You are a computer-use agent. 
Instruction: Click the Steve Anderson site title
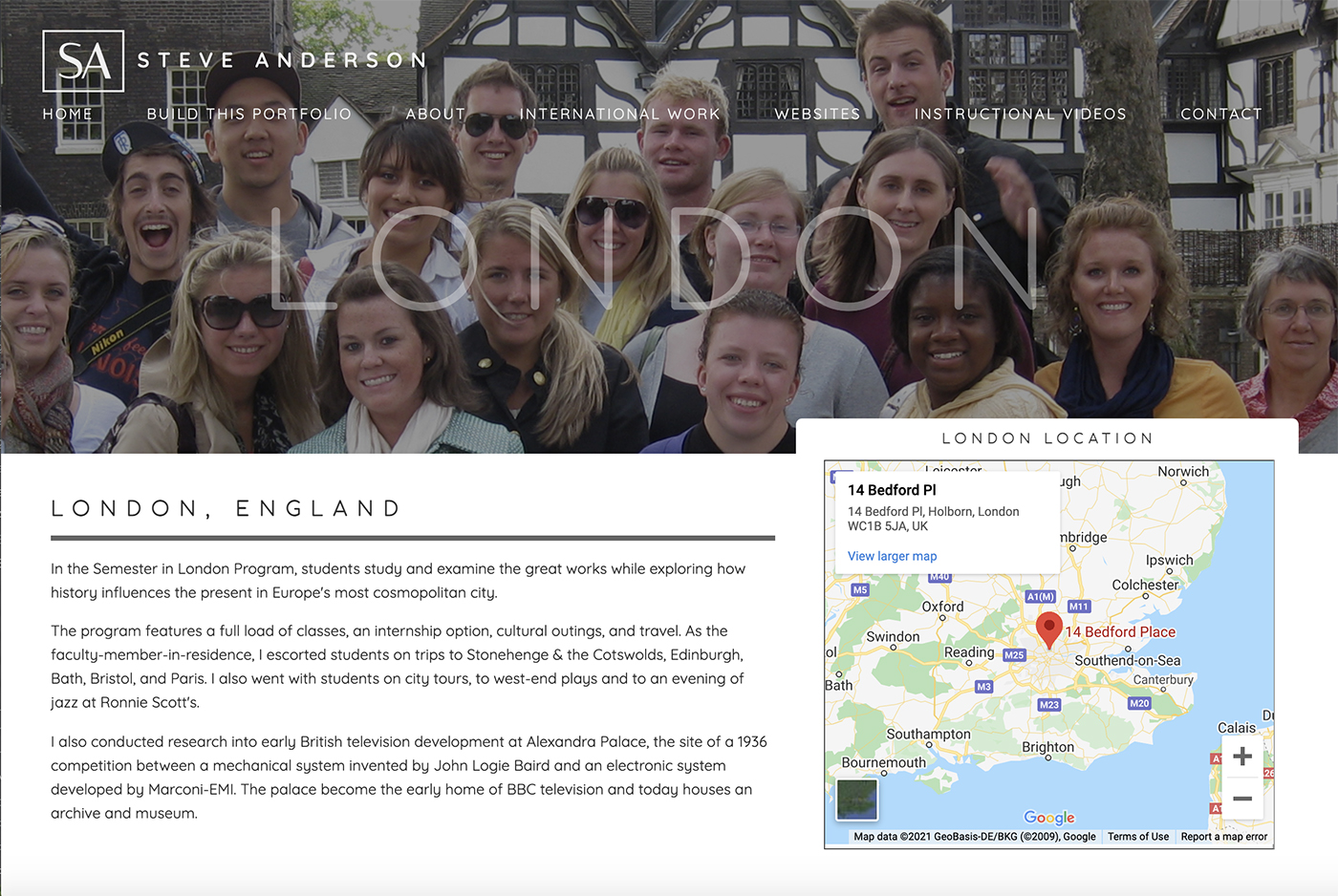click(x=282, y=60)
